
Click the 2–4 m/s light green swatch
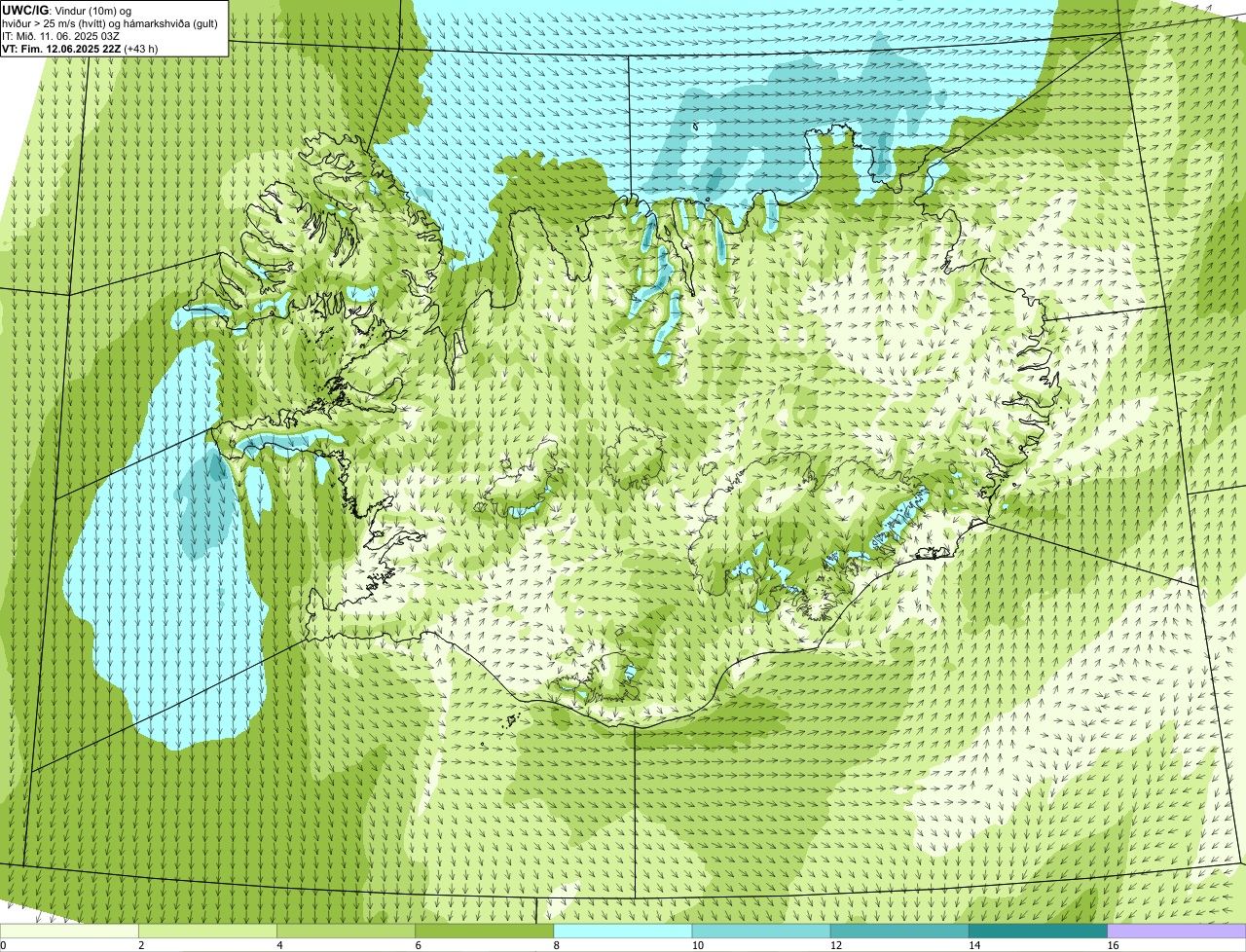(207, 931)
